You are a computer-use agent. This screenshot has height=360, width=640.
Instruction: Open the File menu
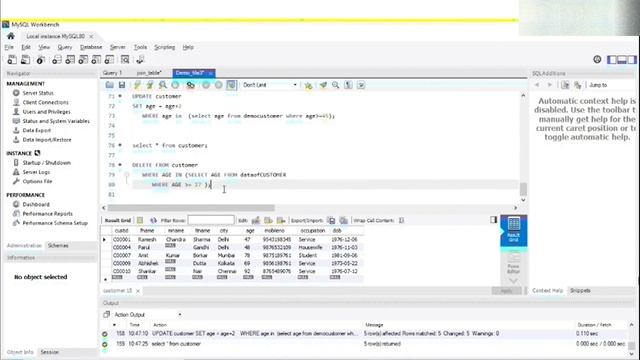pyautogui.click(x=9, y=47)
